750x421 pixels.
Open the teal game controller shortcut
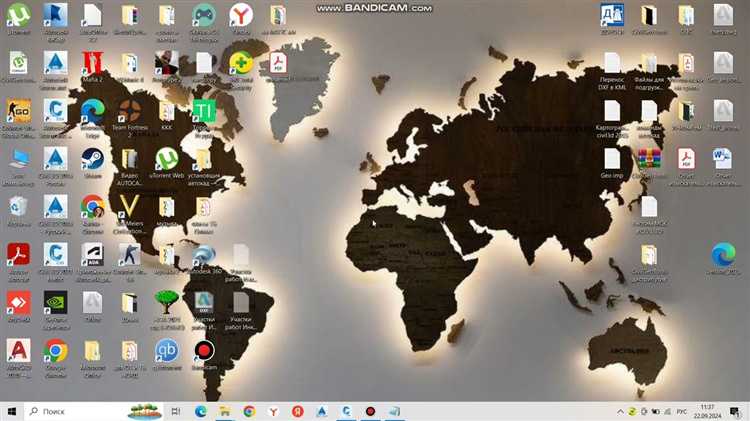tap(204, 20)
